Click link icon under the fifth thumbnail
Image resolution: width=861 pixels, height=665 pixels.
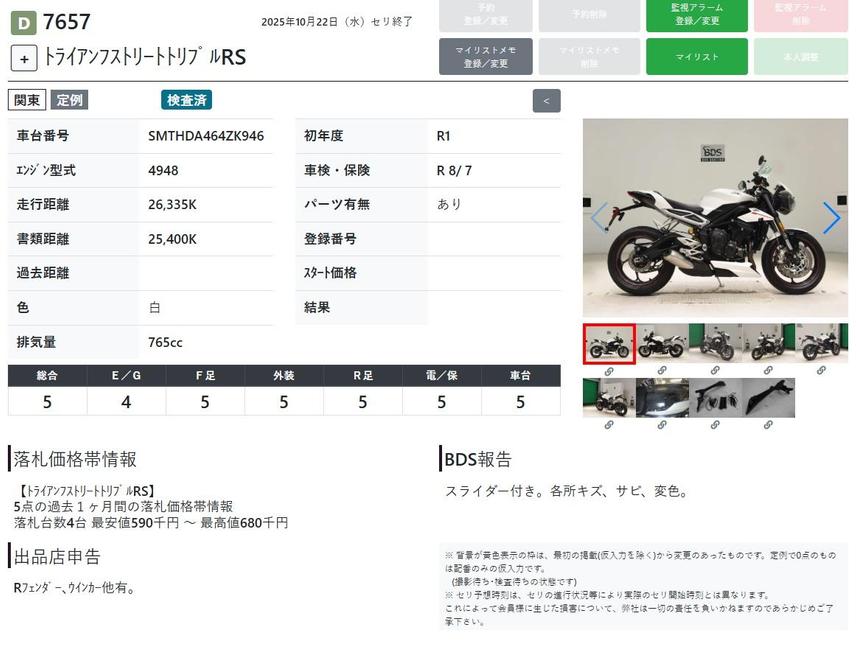click(821, 371)
